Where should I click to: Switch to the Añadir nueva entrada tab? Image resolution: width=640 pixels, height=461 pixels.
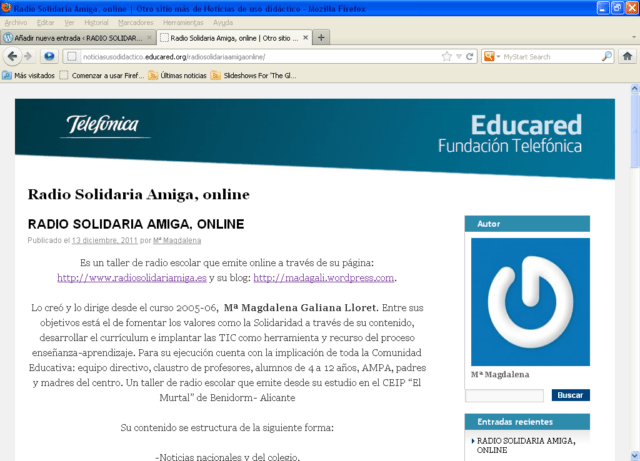tap(78, 37)
